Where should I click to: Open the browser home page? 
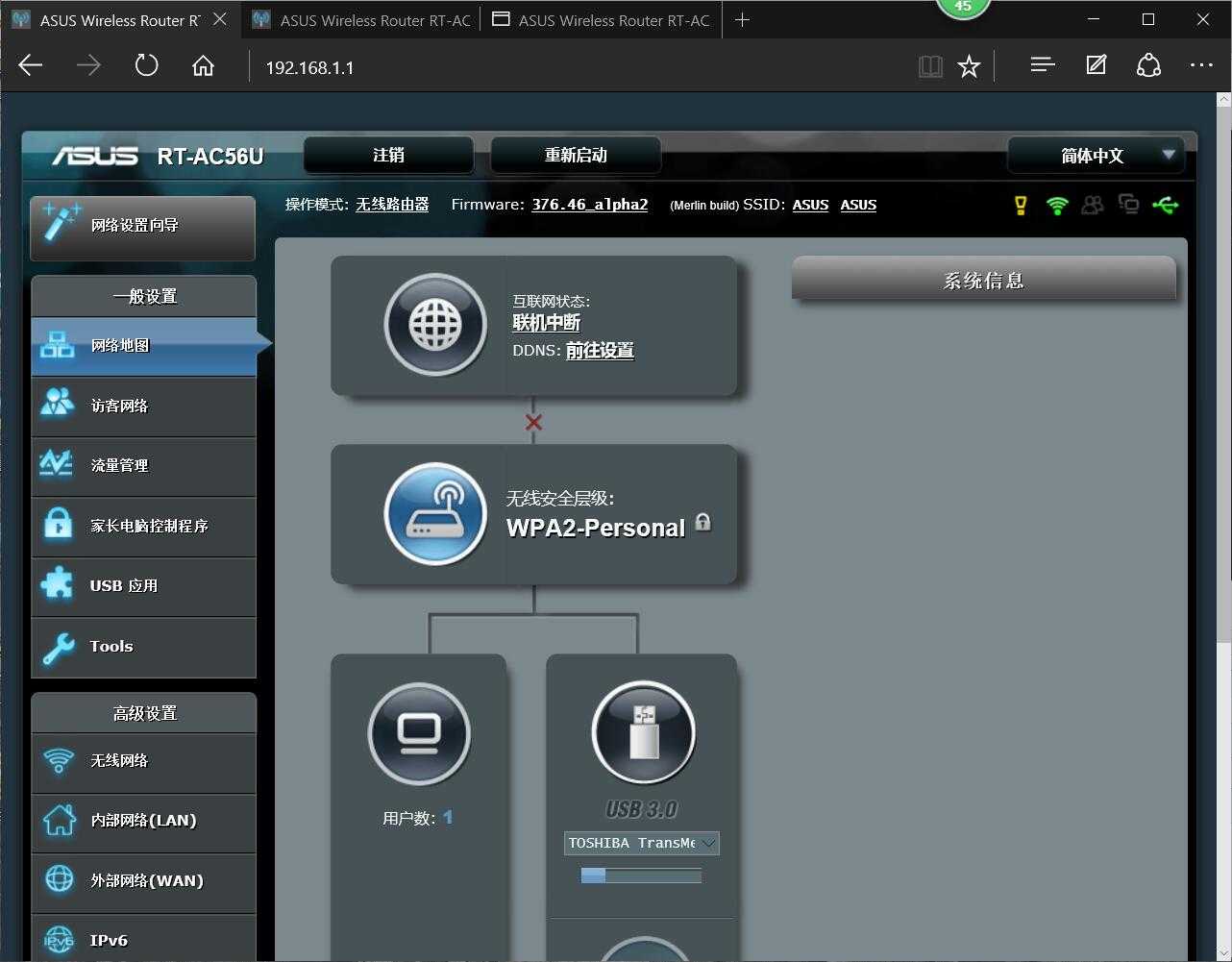203,65
